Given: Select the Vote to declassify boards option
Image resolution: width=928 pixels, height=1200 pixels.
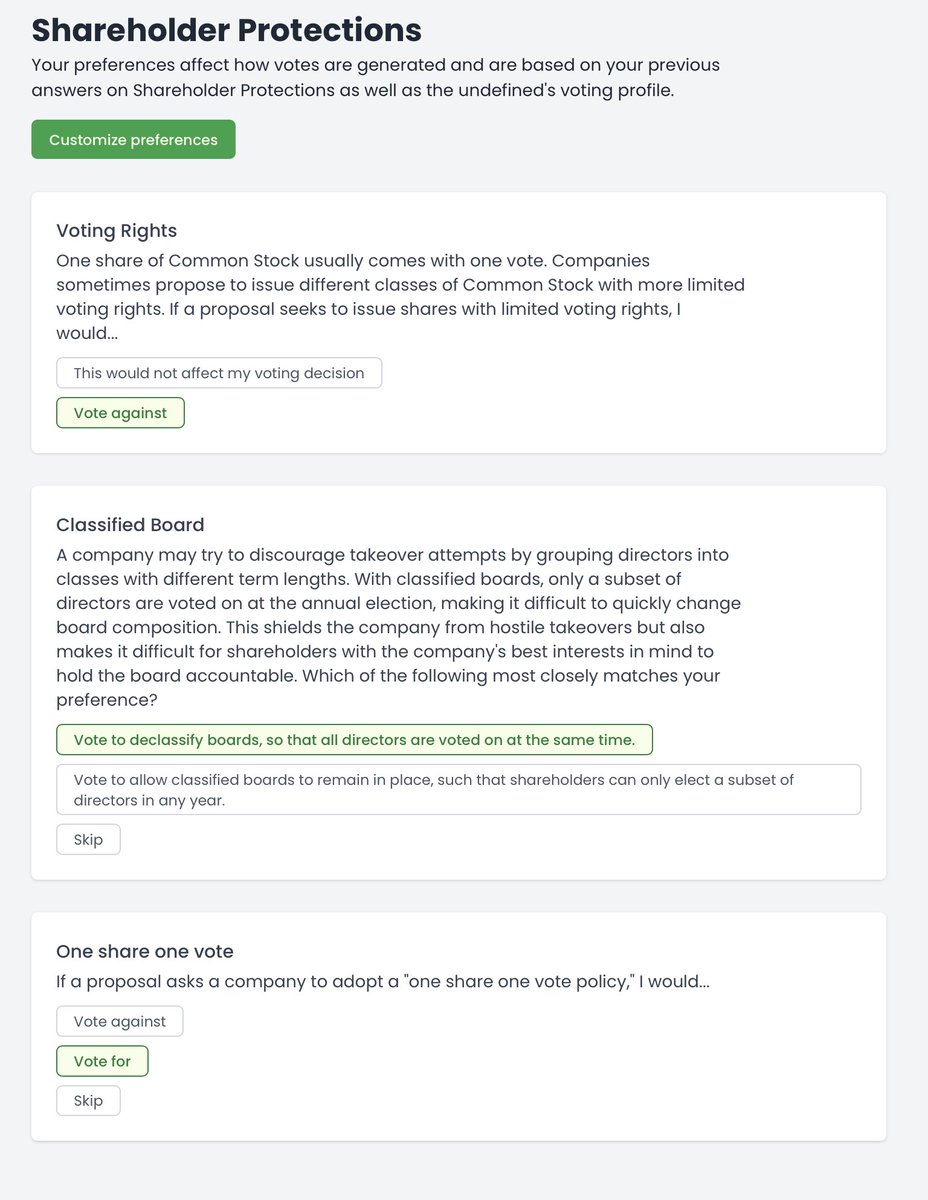Looking at the screenshot, I should pyautogui.click(x=354, y=740).
